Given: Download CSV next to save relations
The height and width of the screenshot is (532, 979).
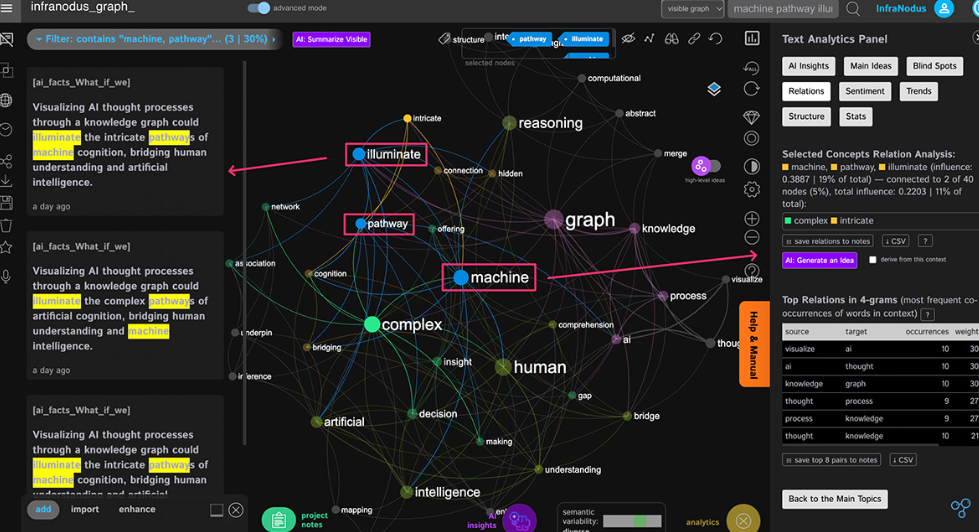Looking at the screenshot, I should (x=895, y=241).
